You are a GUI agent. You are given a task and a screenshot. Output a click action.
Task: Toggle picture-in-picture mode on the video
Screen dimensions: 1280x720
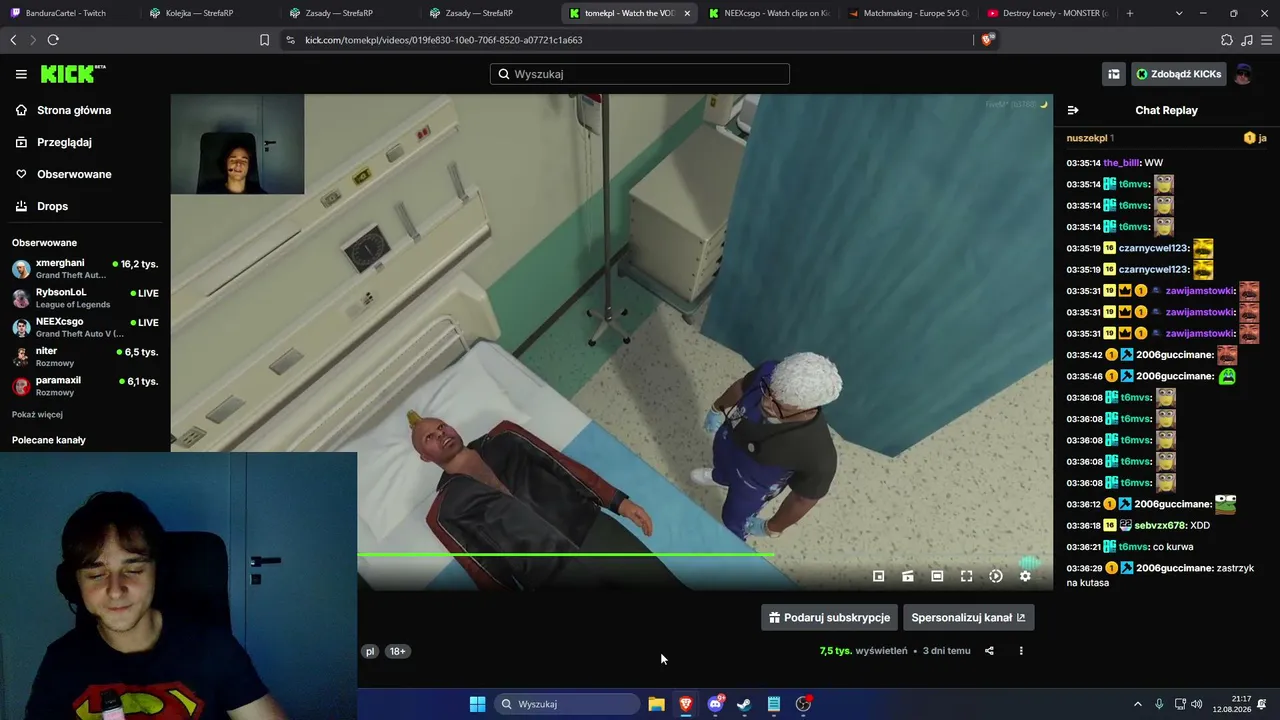[879, 576]
